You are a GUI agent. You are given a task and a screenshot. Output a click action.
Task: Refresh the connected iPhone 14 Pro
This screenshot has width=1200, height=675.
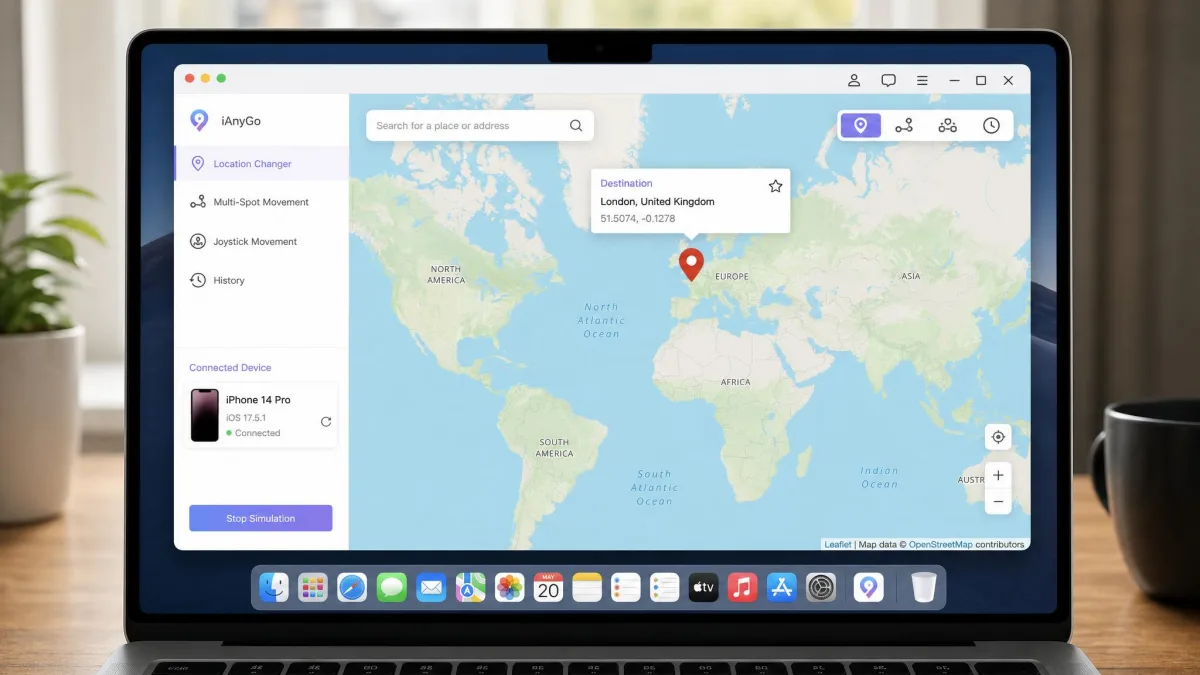click(326, 422)
